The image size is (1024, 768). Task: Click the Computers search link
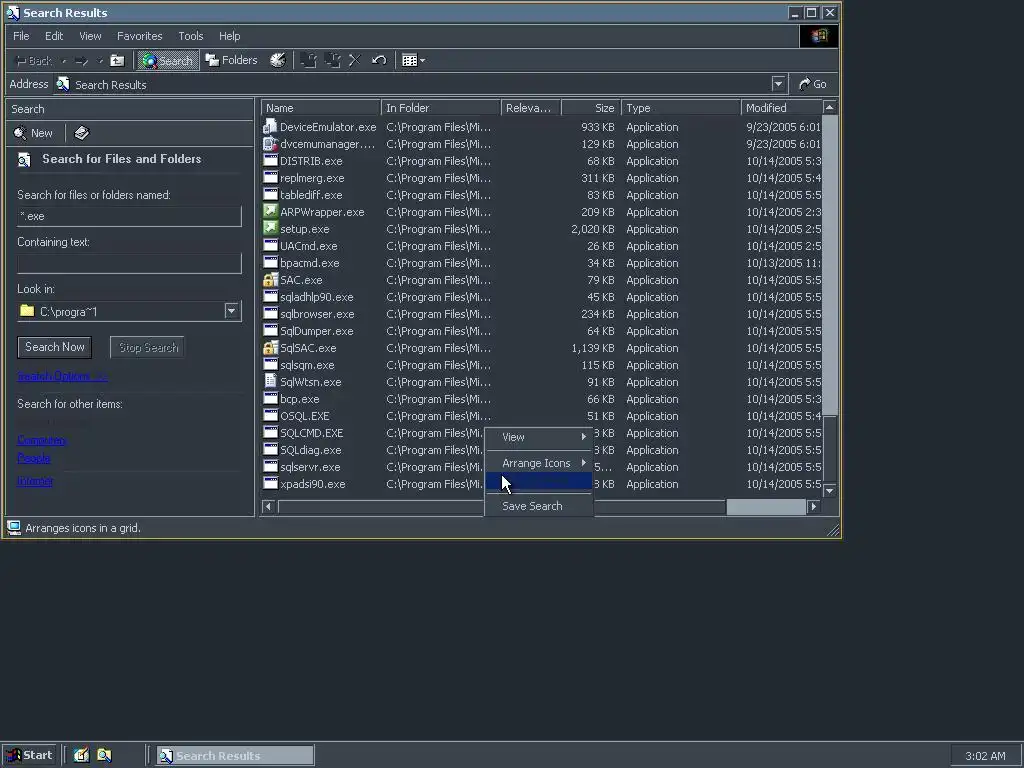point(42,440)
